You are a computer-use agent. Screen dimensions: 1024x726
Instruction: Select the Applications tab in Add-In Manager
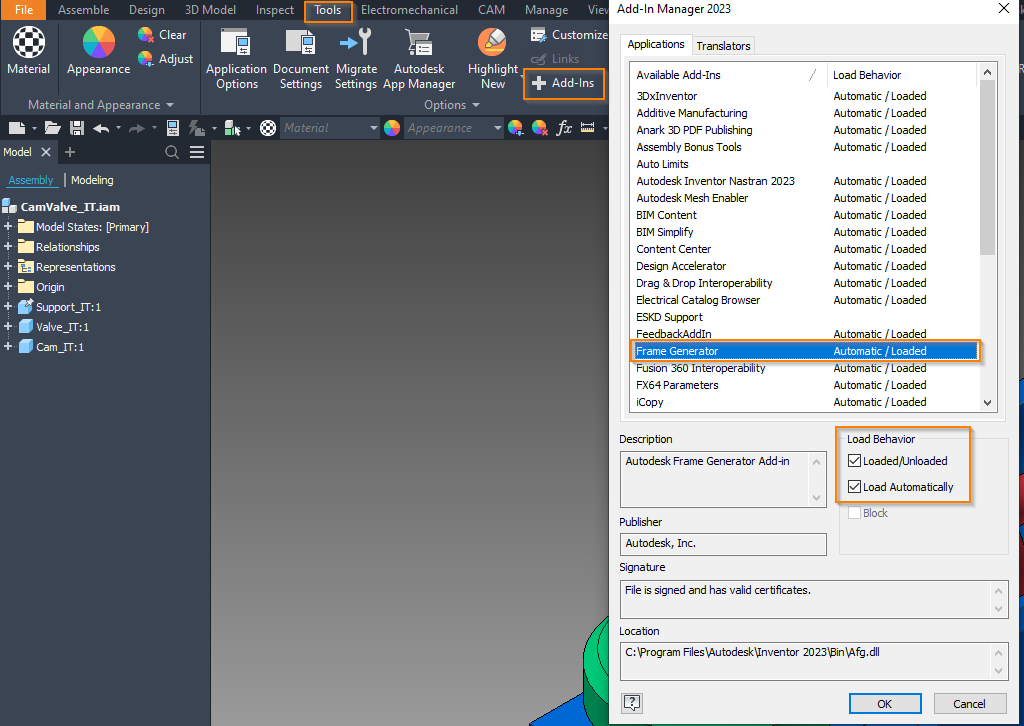[656, 44]
